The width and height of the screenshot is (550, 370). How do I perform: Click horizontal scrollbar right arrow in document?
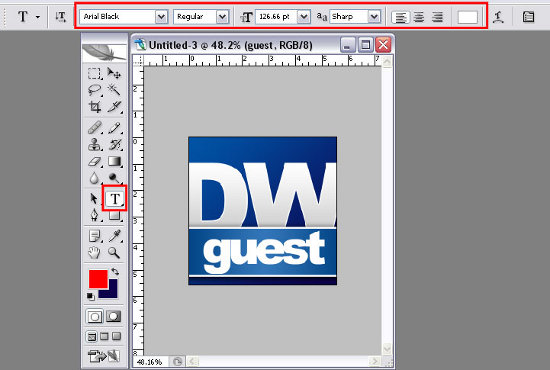(375, 361)
